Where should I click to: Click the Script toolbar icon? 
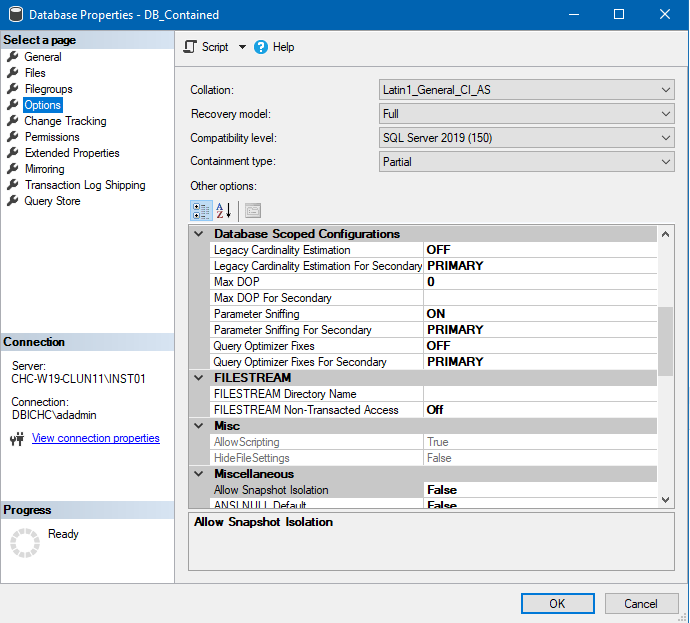(x=190, y=47)
